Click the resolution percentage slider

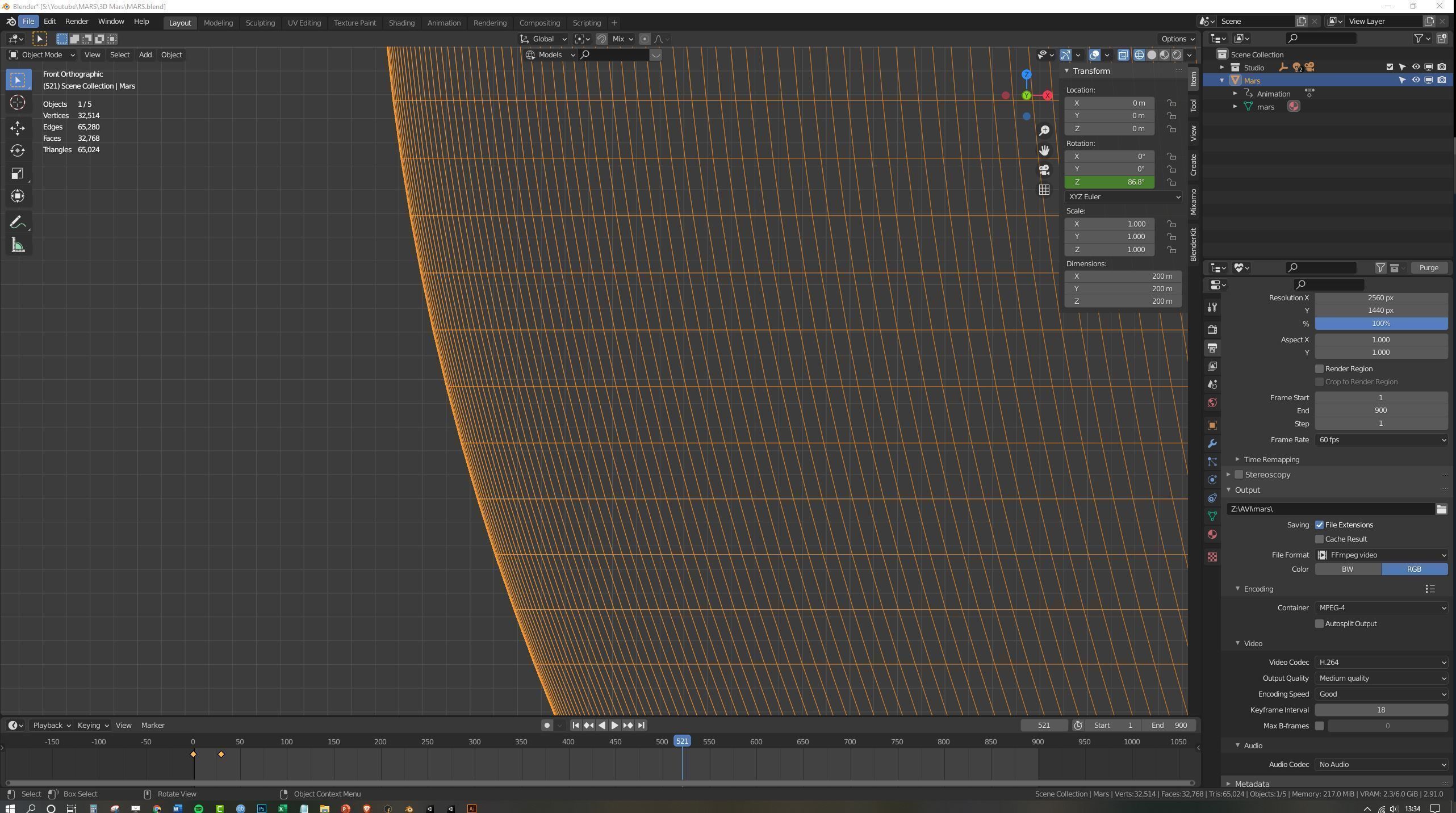pyautogui.click(x=1380, y=324)
